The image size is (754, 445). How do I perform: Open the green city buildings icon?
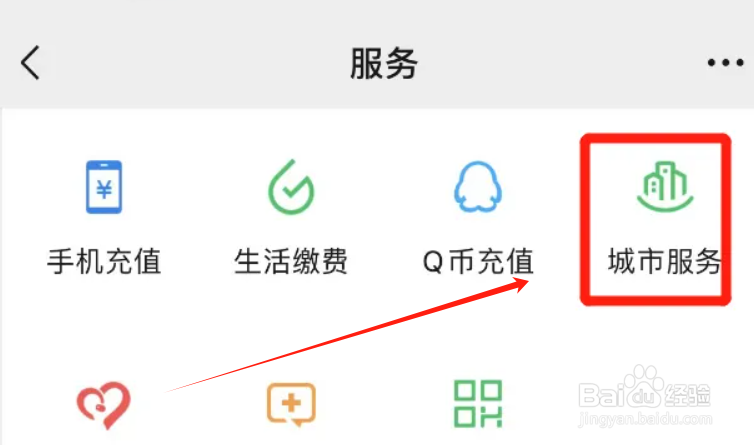pos(665,187)
